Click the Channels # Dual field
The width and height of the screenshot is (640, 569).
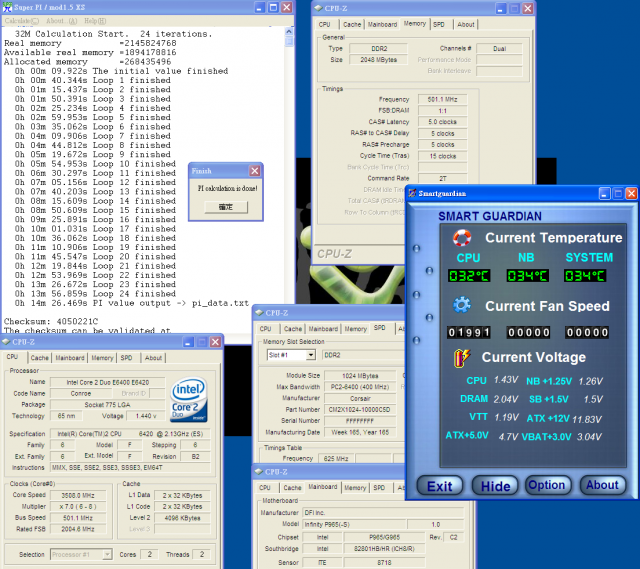point(499,49)
